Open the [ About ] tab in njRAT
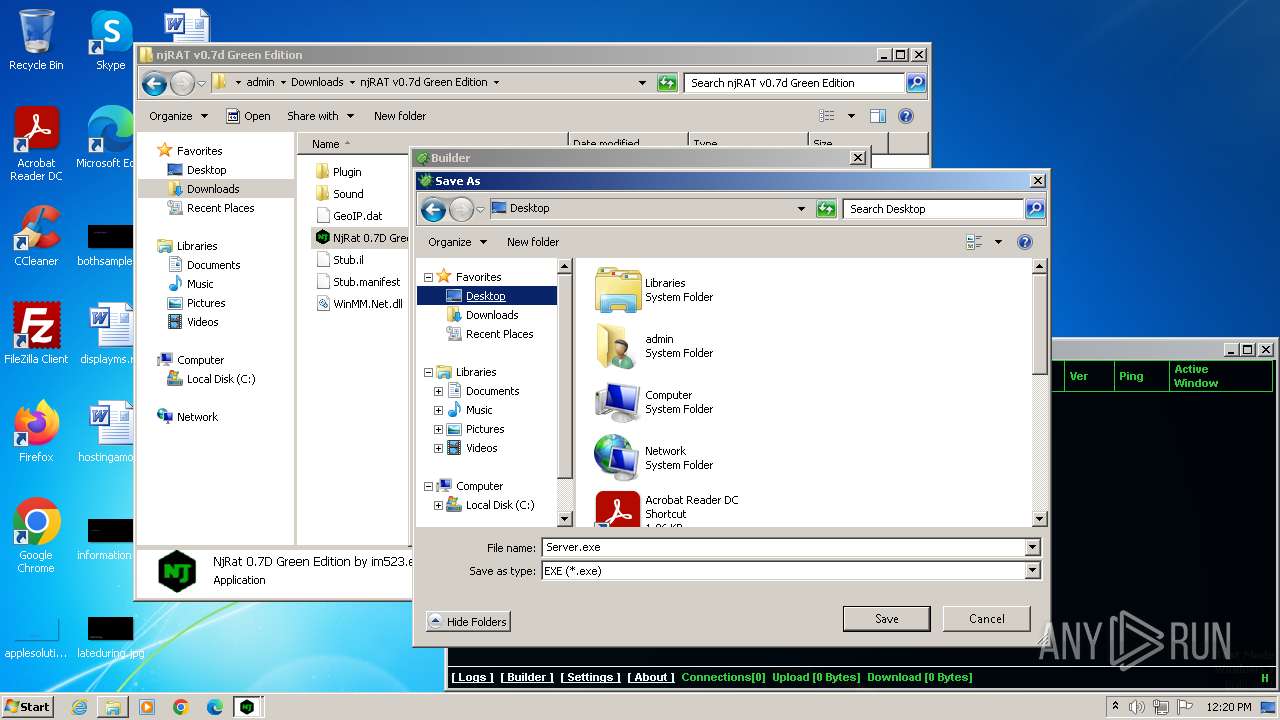This screenshot has height=720, width=1280. coord(650,677)
